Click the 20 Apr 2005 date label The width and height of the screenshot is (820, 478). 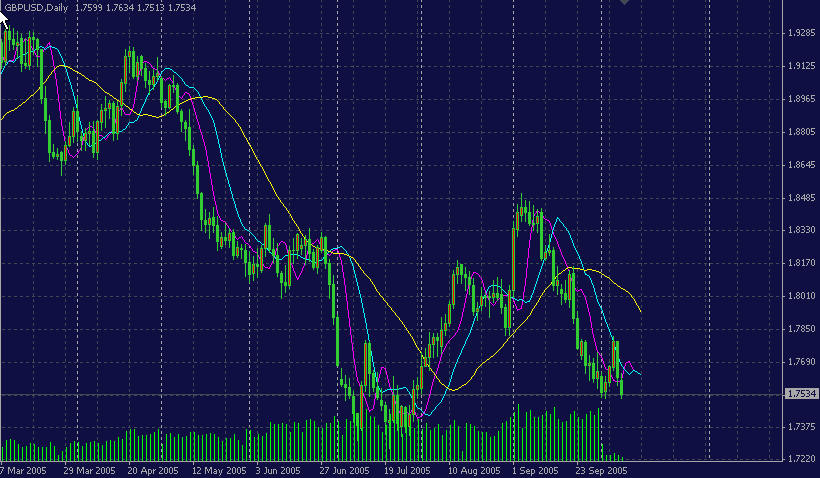coord(153,471)
